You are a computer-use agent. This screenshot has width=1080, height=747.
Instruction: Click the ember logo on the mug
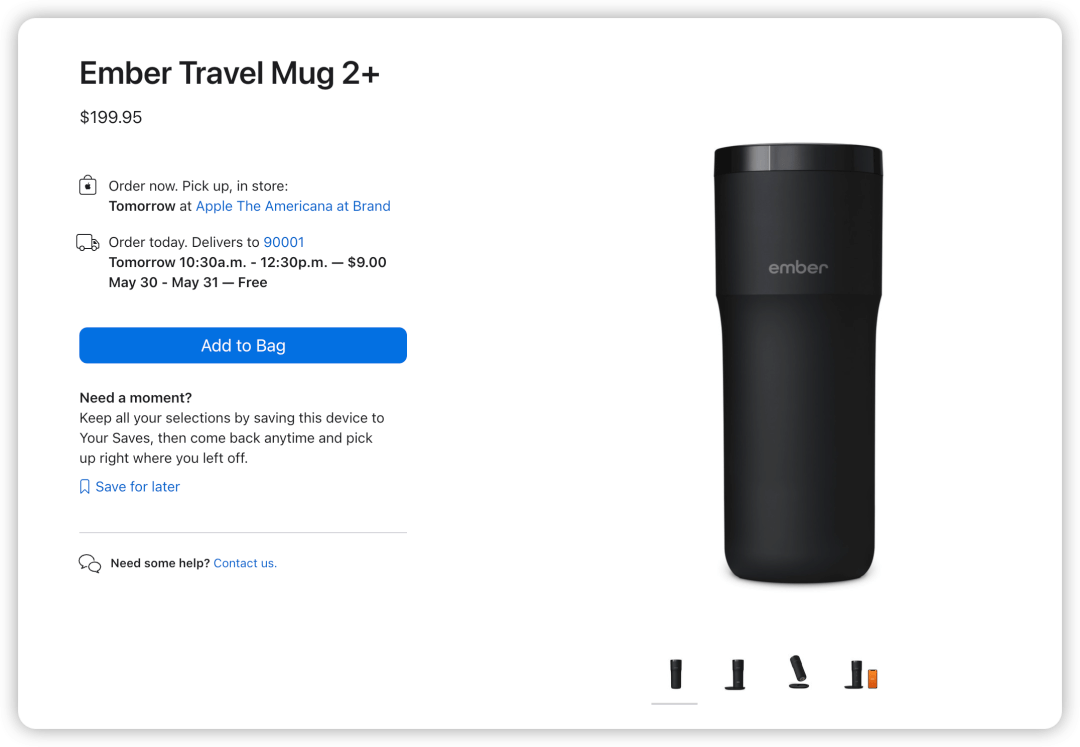(x=798, y=267)
